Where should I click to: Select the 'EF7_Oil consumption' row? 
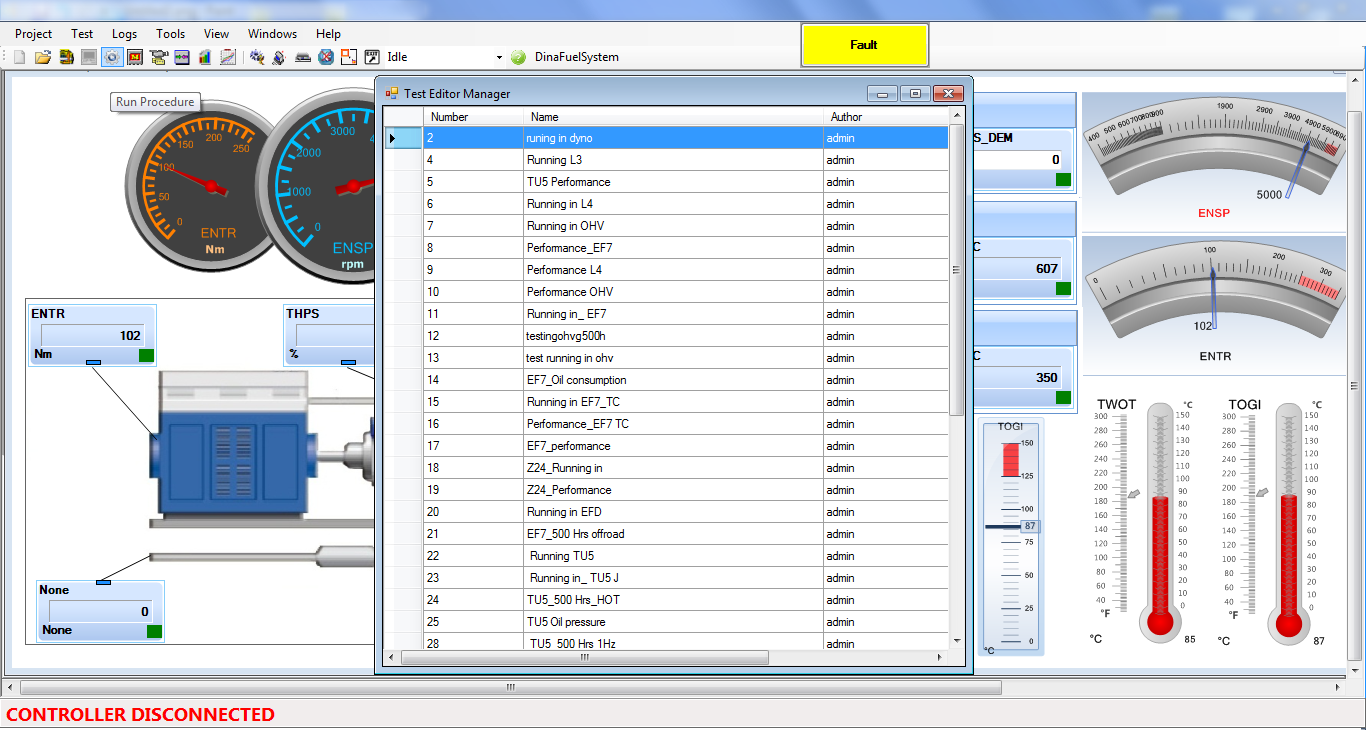666,380
